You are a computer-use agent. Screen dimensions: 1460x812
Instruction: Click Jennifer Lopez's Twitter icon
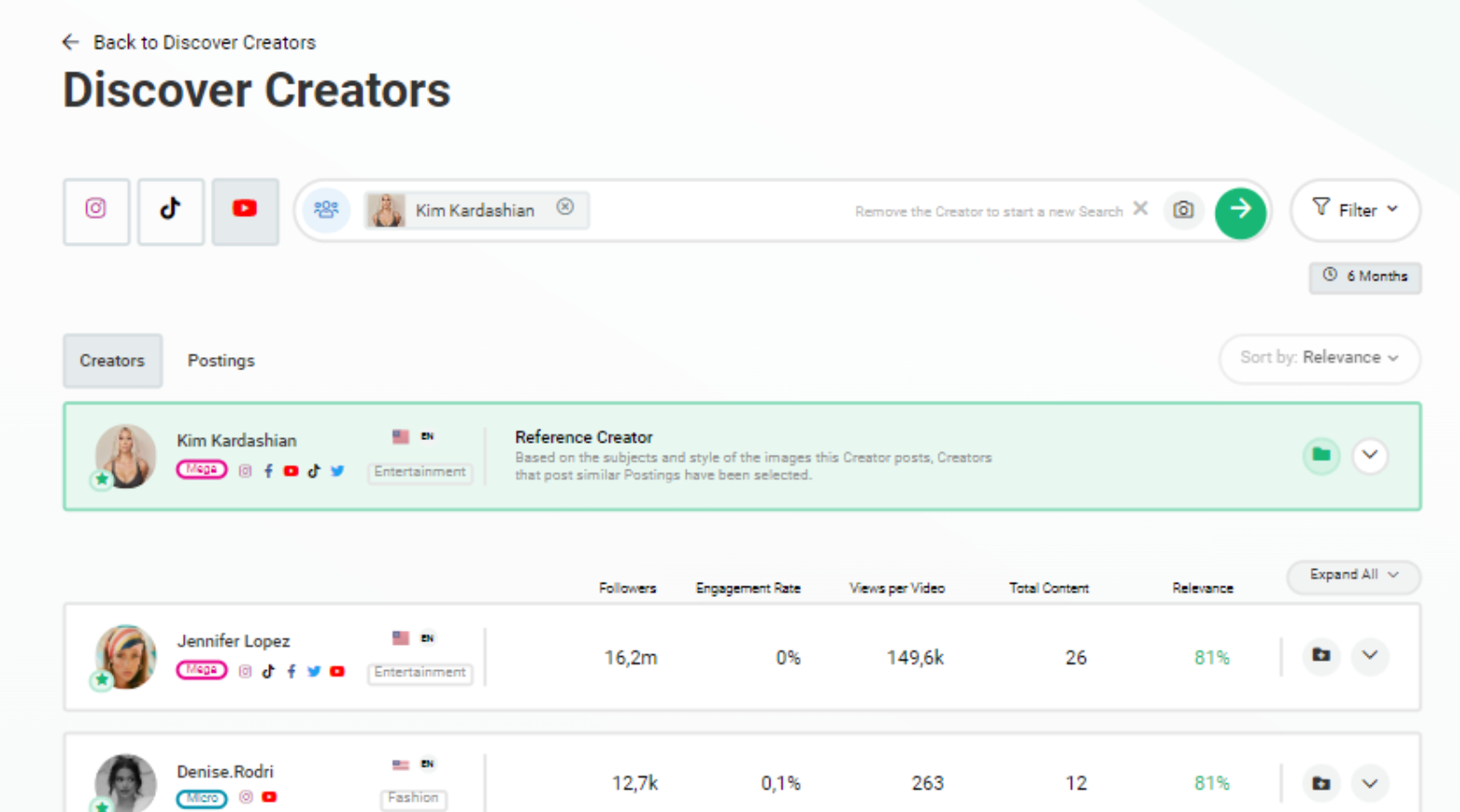click(x=314, y=671)
